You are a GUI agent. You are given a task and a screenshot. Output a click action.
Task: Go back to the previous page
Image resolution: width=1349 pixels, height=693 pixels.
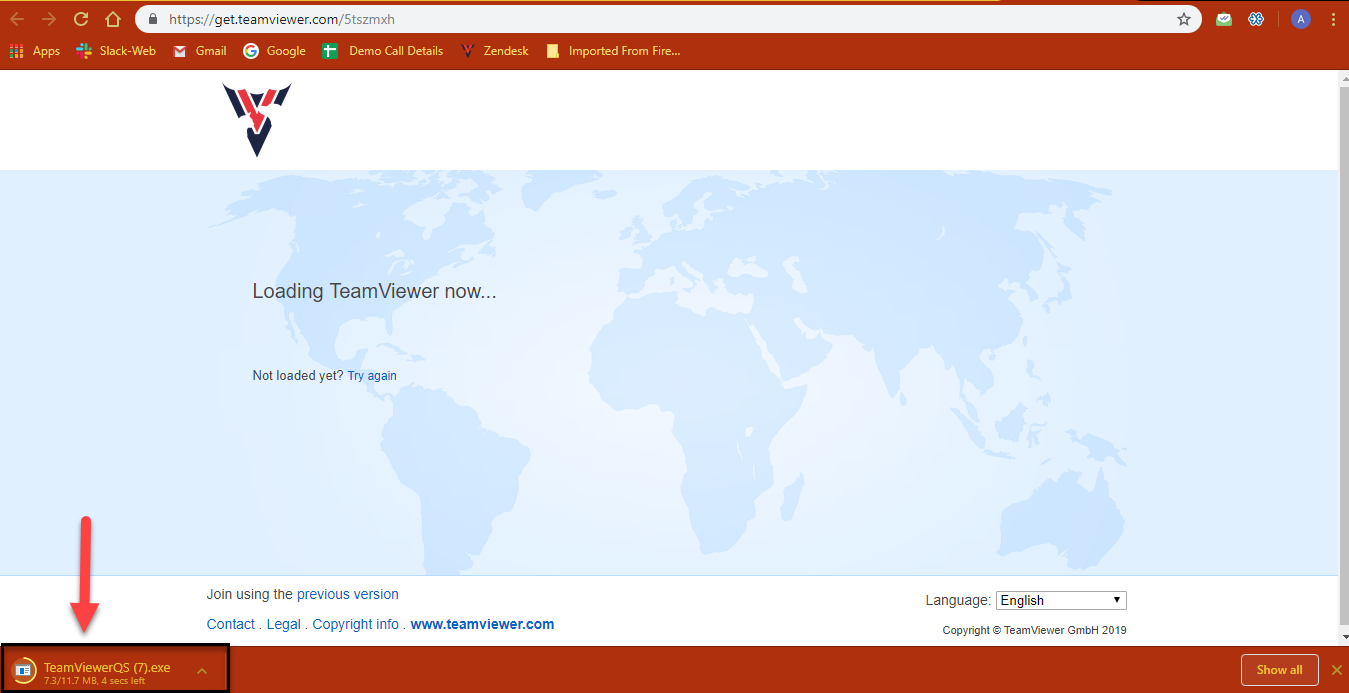point(17,19)
